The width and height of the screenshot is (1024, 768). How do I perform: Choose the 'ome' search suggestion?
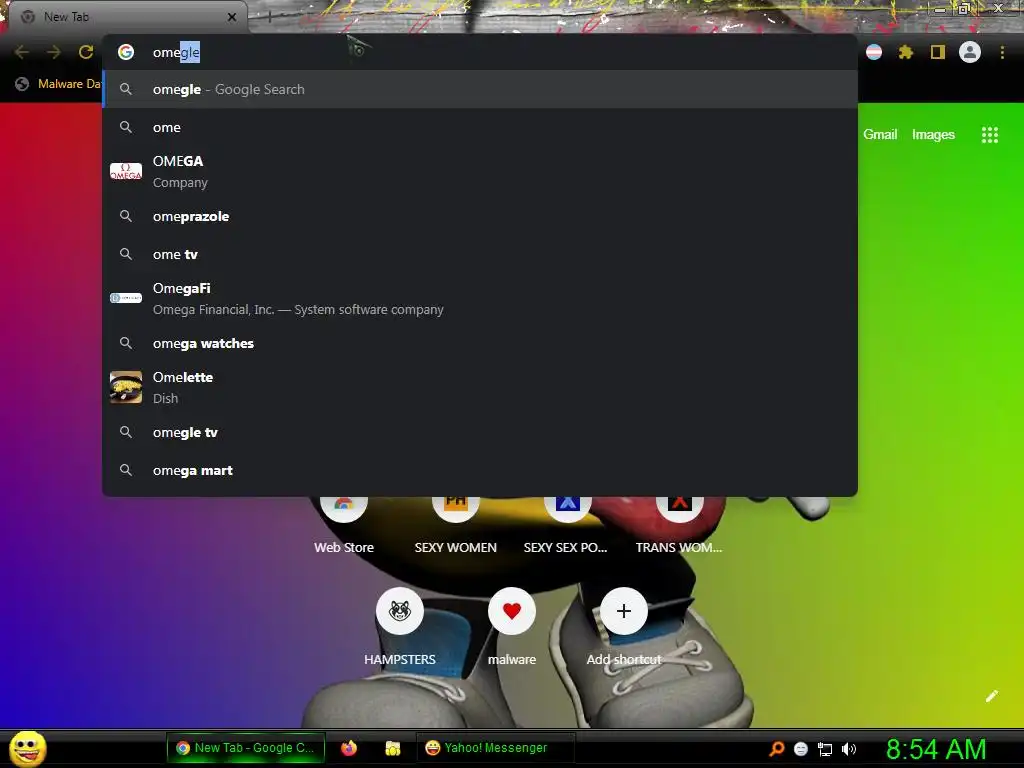480,127
